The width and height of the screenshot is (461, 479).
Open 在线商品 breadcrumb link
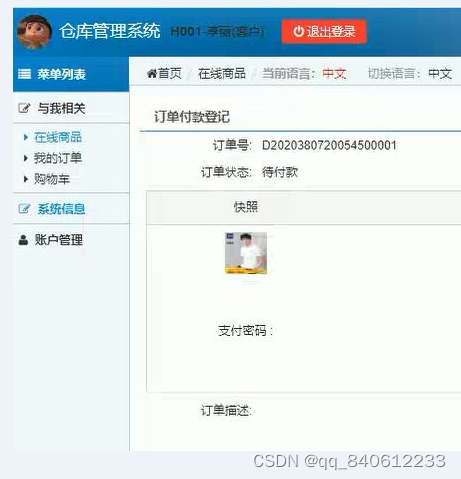[x=222, y=73]
